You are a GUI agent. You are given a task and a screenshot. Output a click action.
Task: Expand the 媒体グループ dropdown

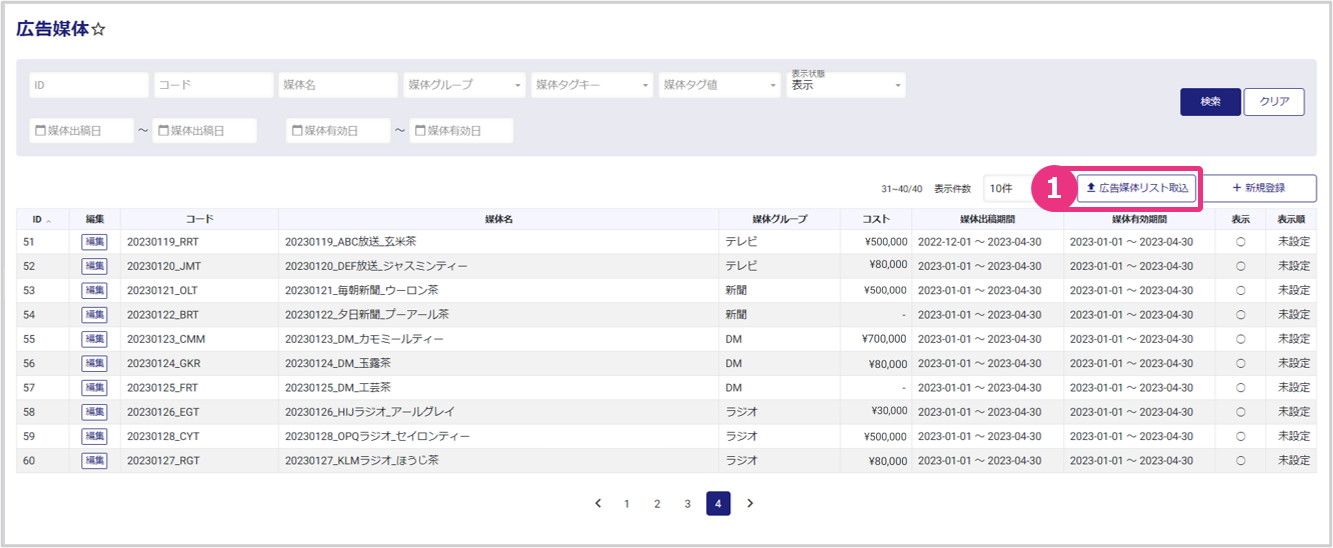465,85
